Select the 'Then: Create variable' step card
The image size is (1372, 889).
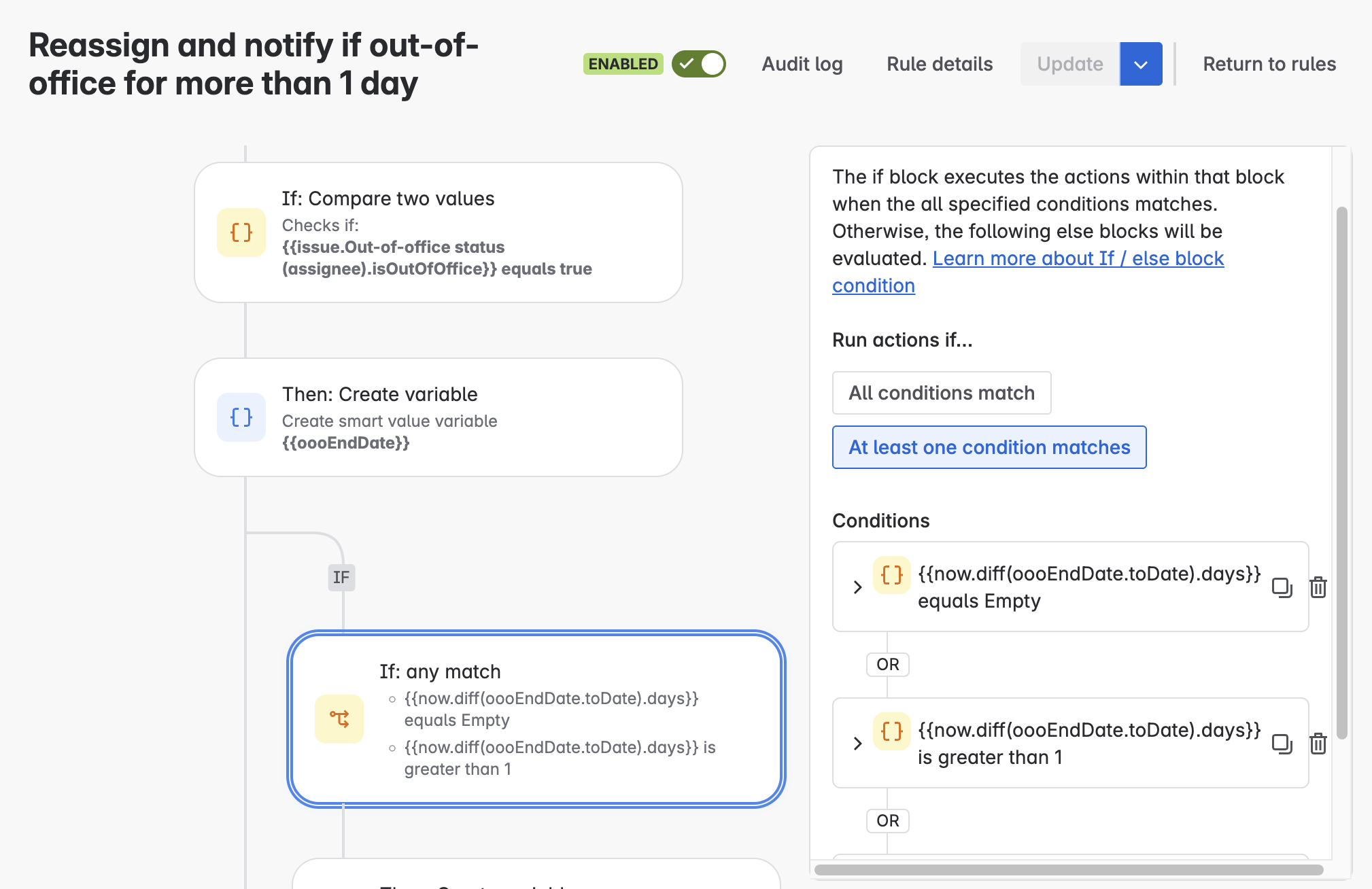438,417
